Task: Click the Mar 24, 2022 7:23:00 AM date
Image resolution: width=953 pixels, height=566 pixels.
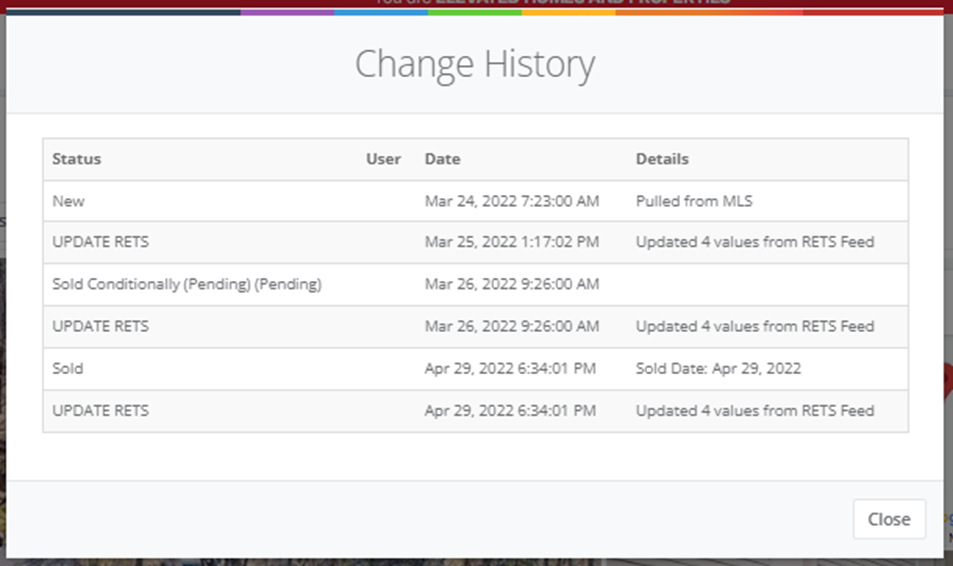Action: point(512,201)
